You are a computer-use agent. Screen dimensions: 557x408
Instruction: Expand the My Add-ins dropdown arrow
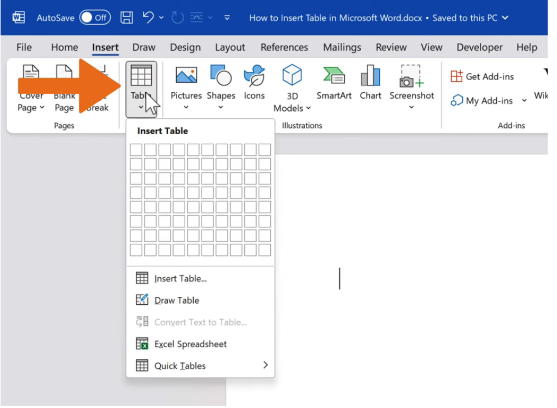click(524, 100)
